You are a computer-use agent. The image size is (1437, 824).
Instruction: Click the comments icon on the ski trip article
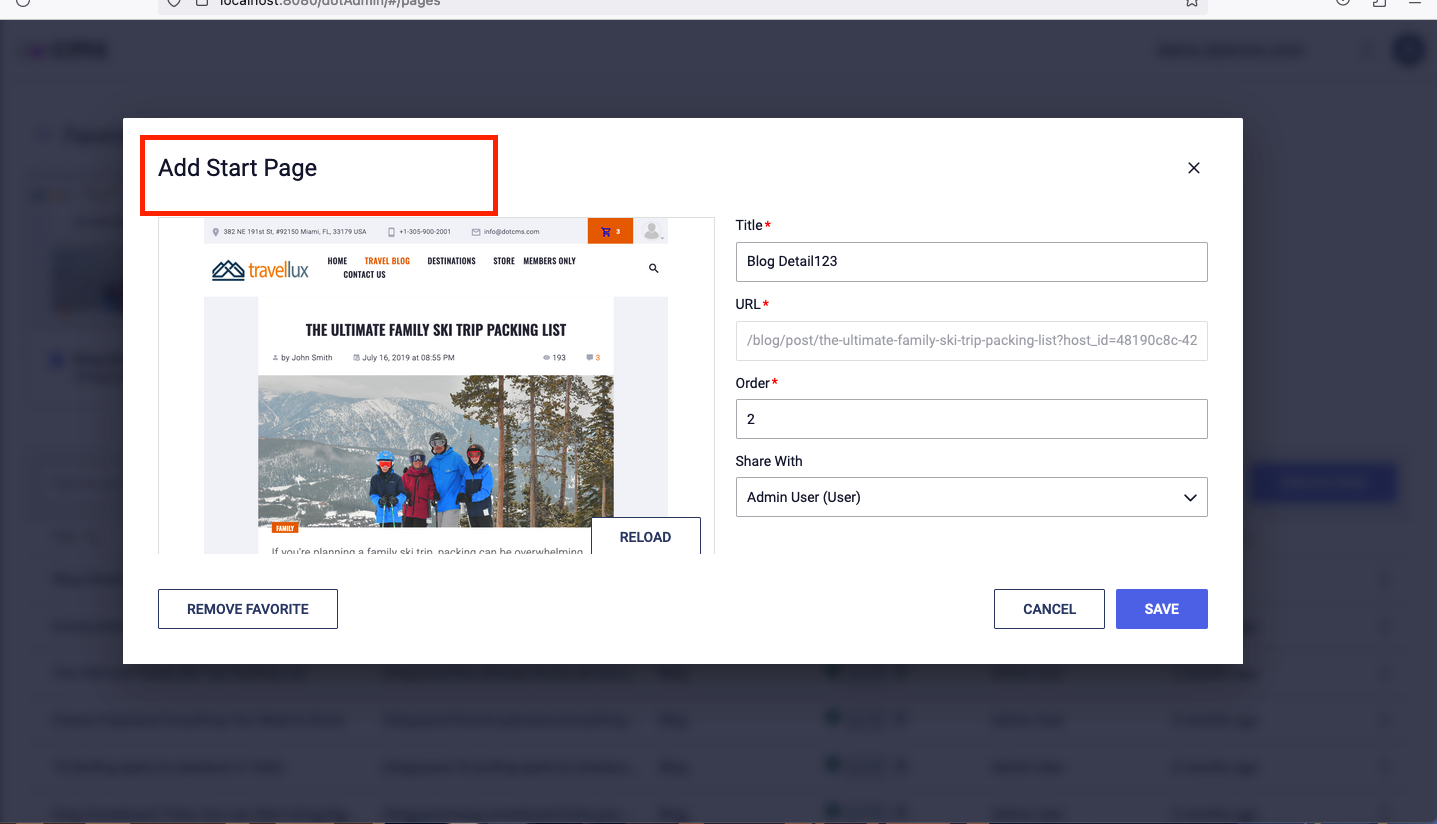[x=591, y=356]
